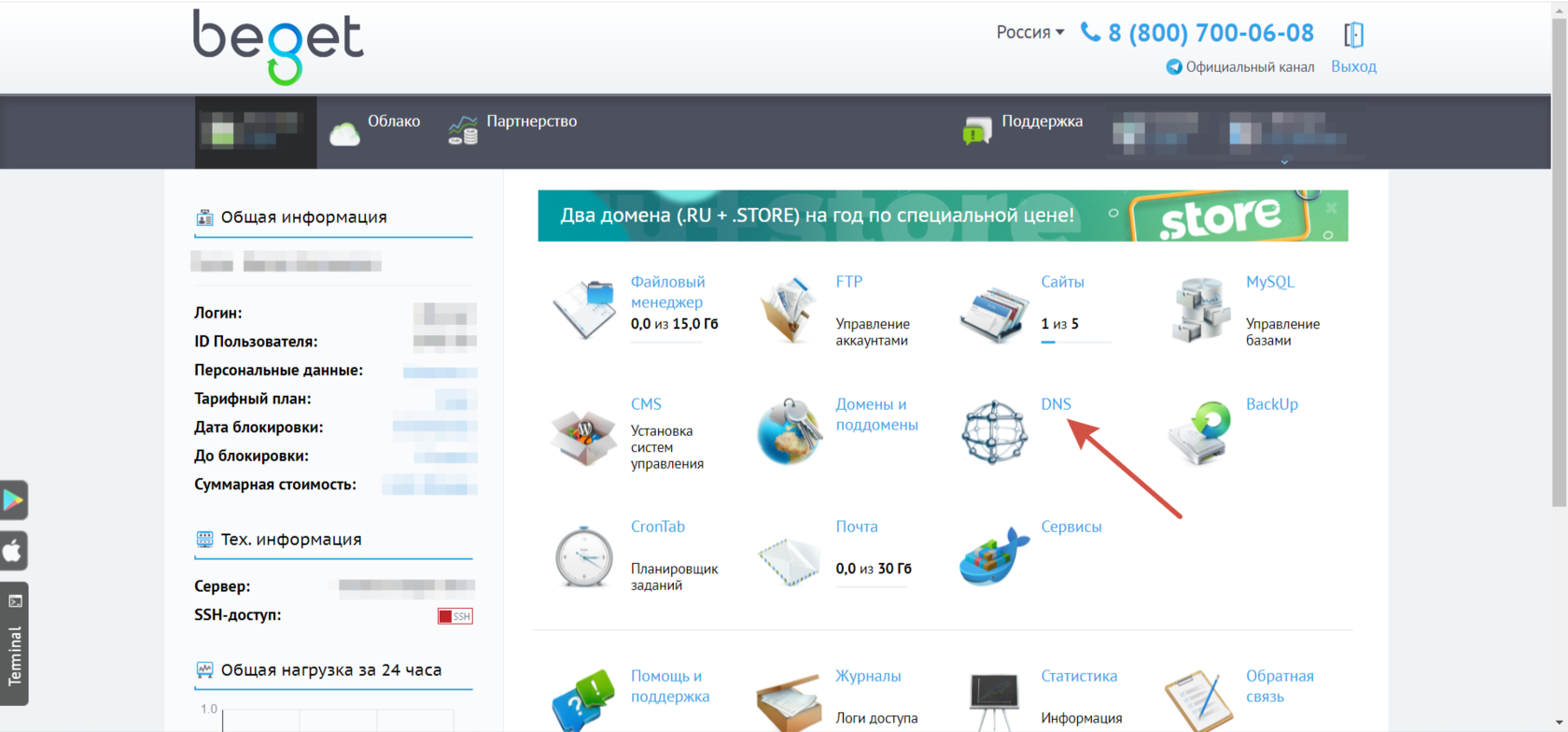Click the Управление базами text
The width and height of the screenshot is (1568, 732).
1282,332
